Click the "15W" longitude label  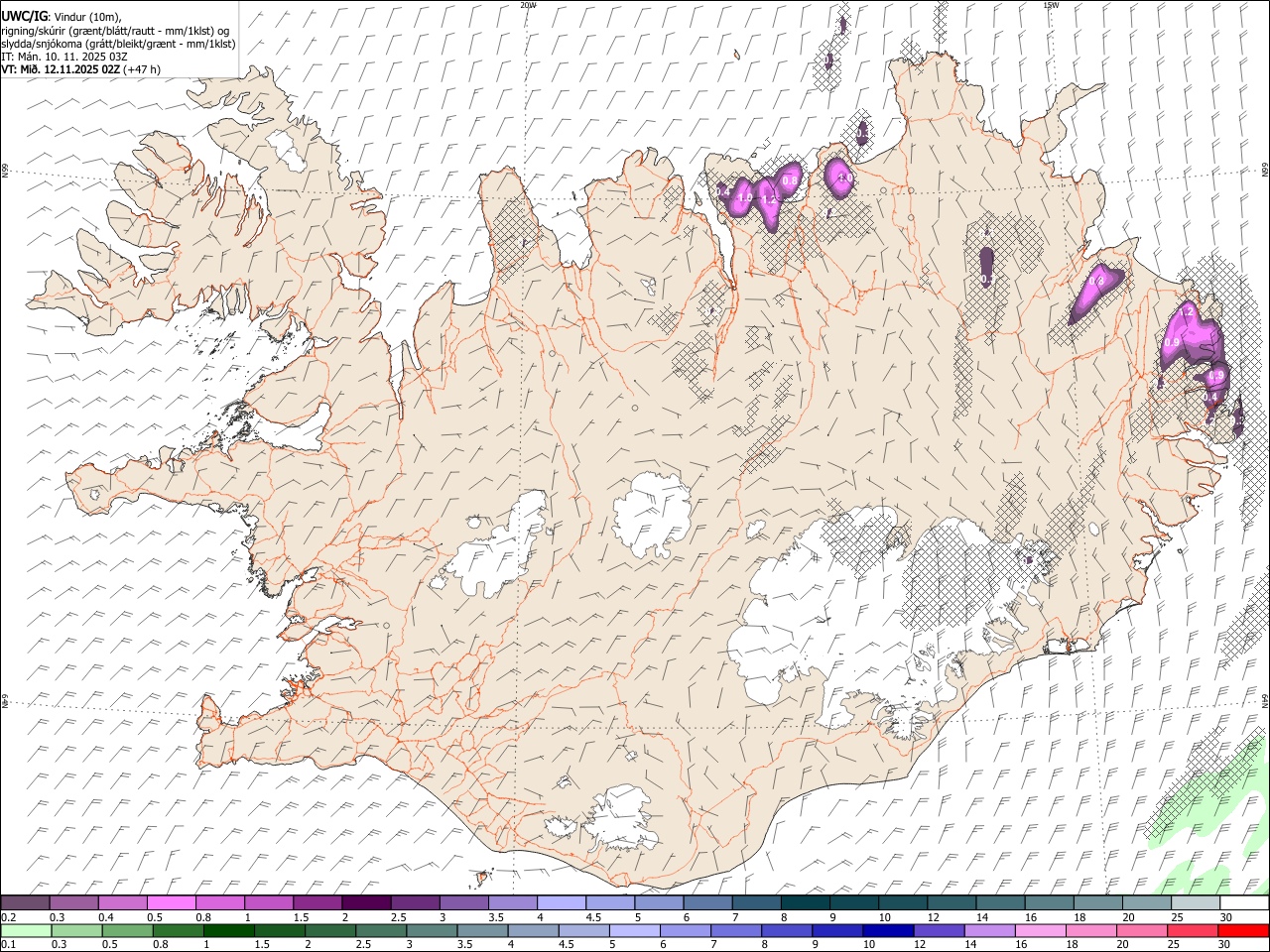click(x=1051, y=5)
